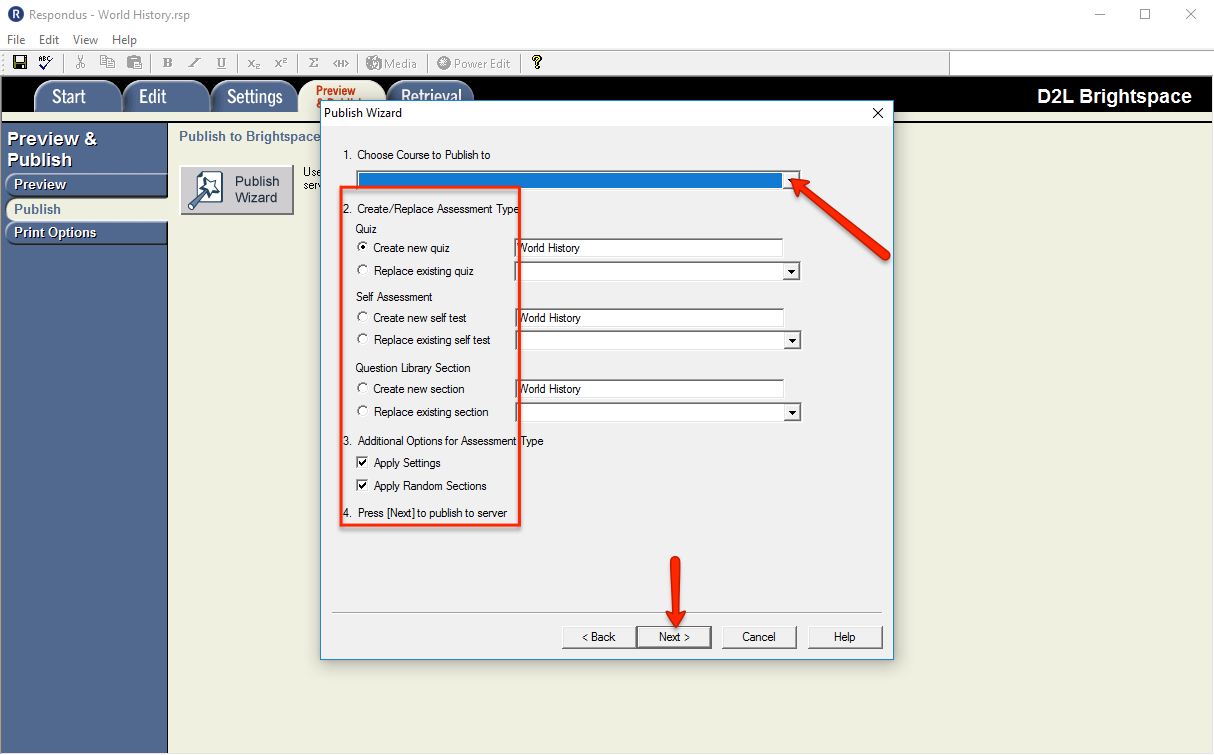Select the Preview & Publish tab
1214x755 pixels.
[340, 91]
